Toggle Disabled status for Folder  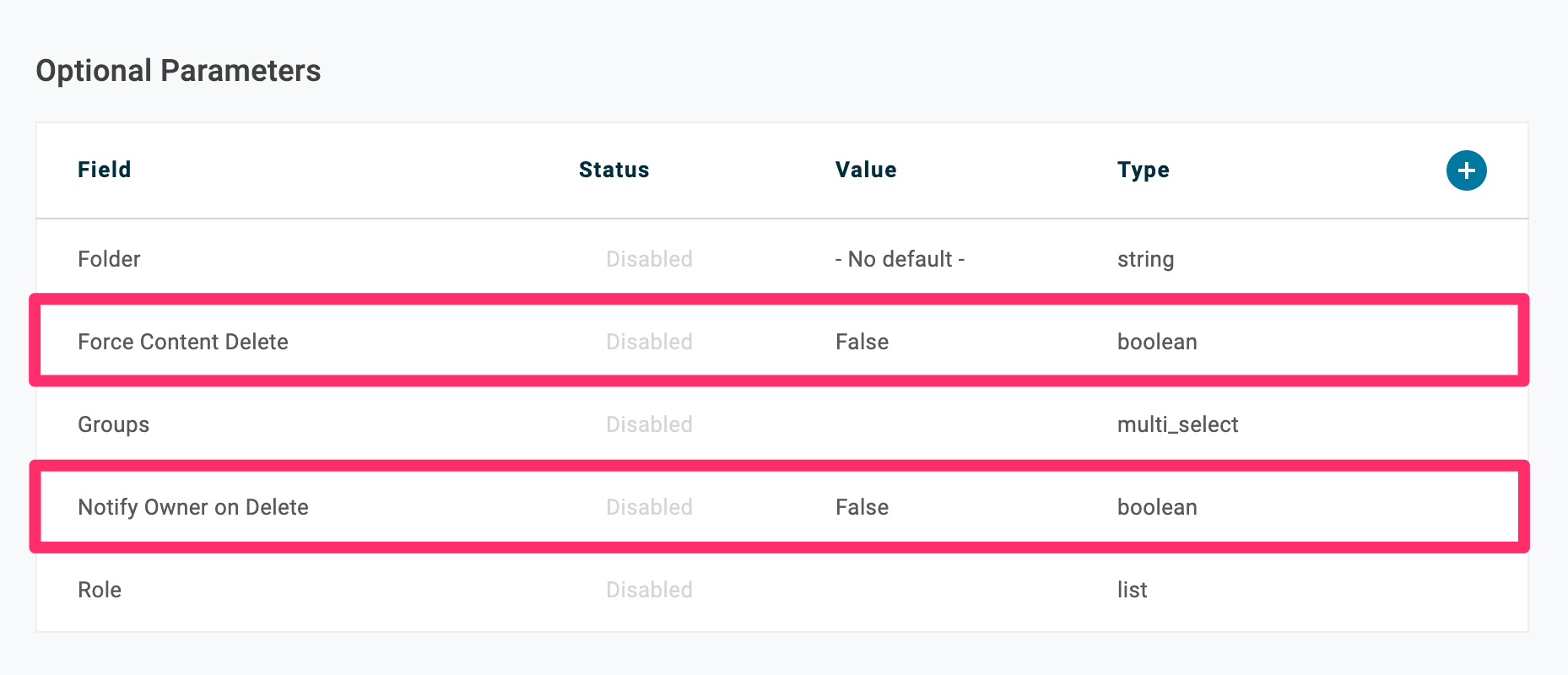[649, 259]
